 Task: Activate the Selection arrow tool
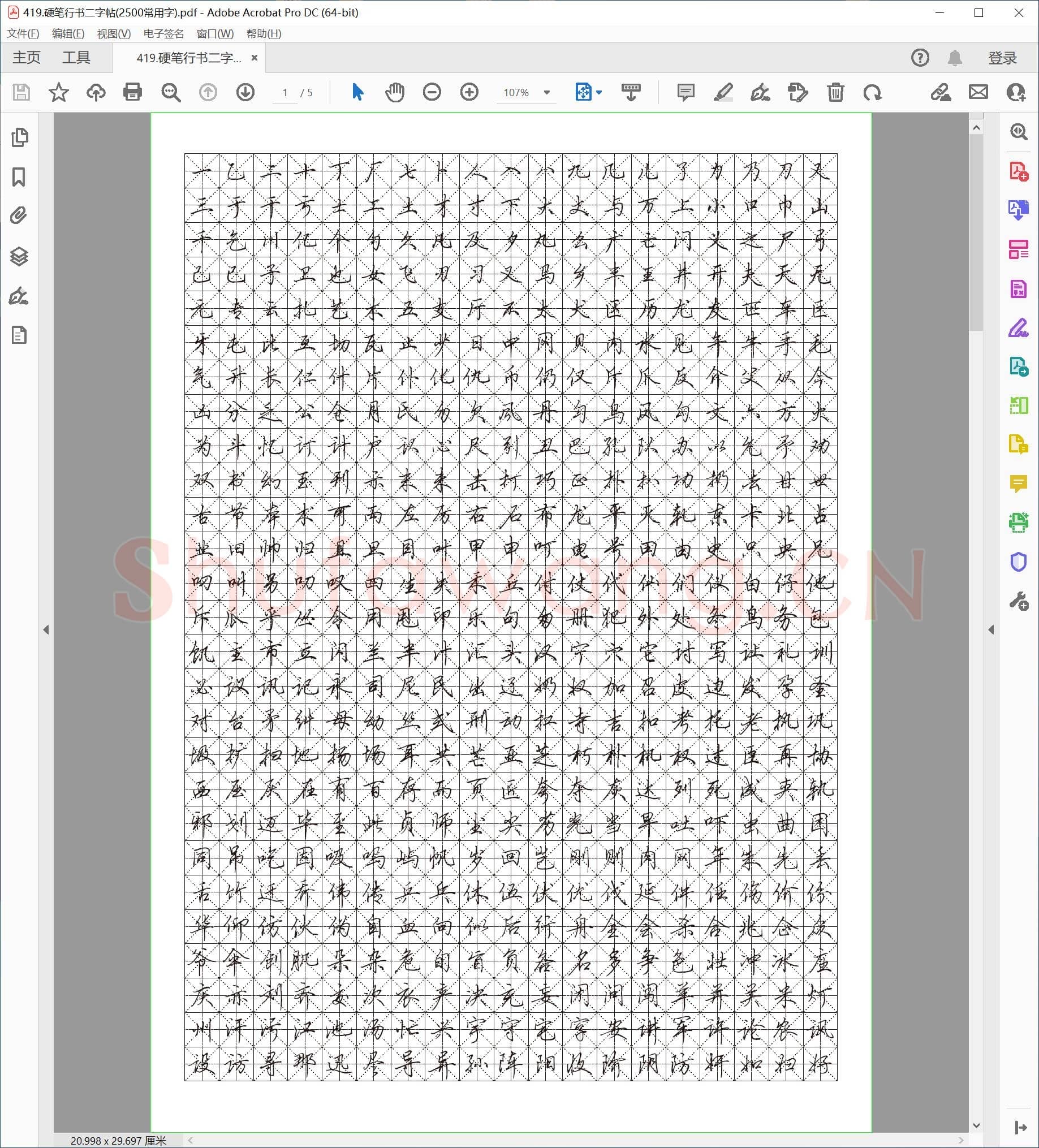tap(356, 92)
